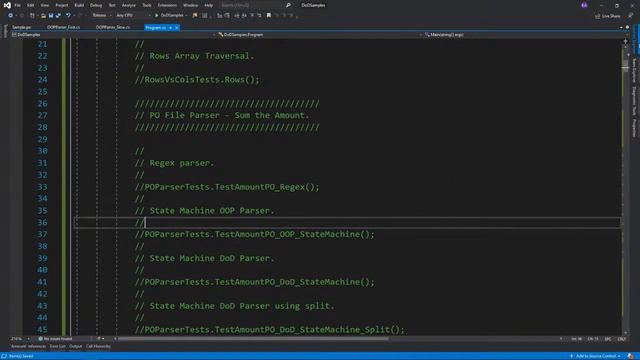Click line 33 TestAmountPO_Regex() text
The height and width of the screenshot is (360, 640).
pyautogui.click(x=227, y=187)
